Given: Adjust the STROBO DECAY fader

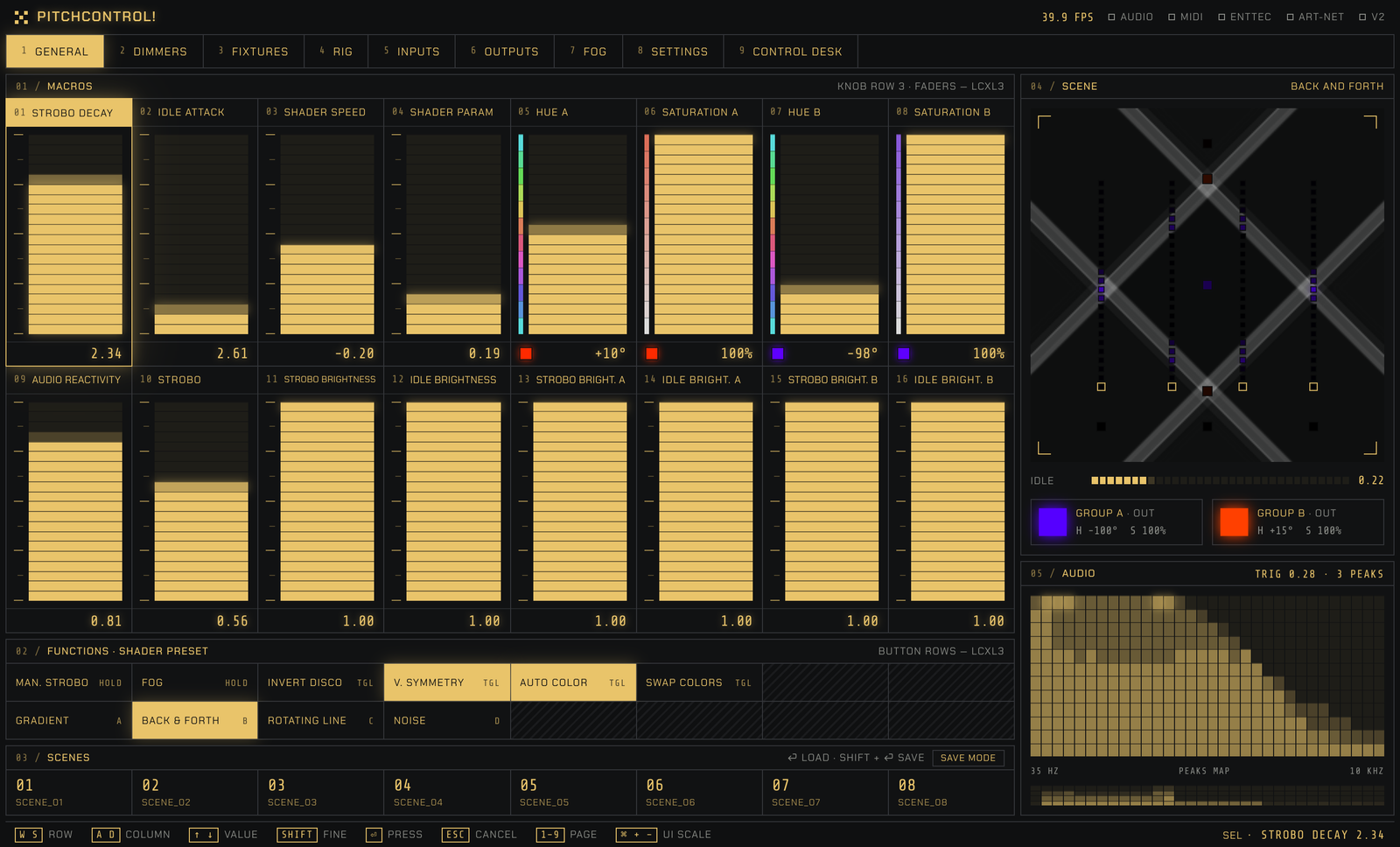Looking at the screenshot, I should click(x=75, y=234).
